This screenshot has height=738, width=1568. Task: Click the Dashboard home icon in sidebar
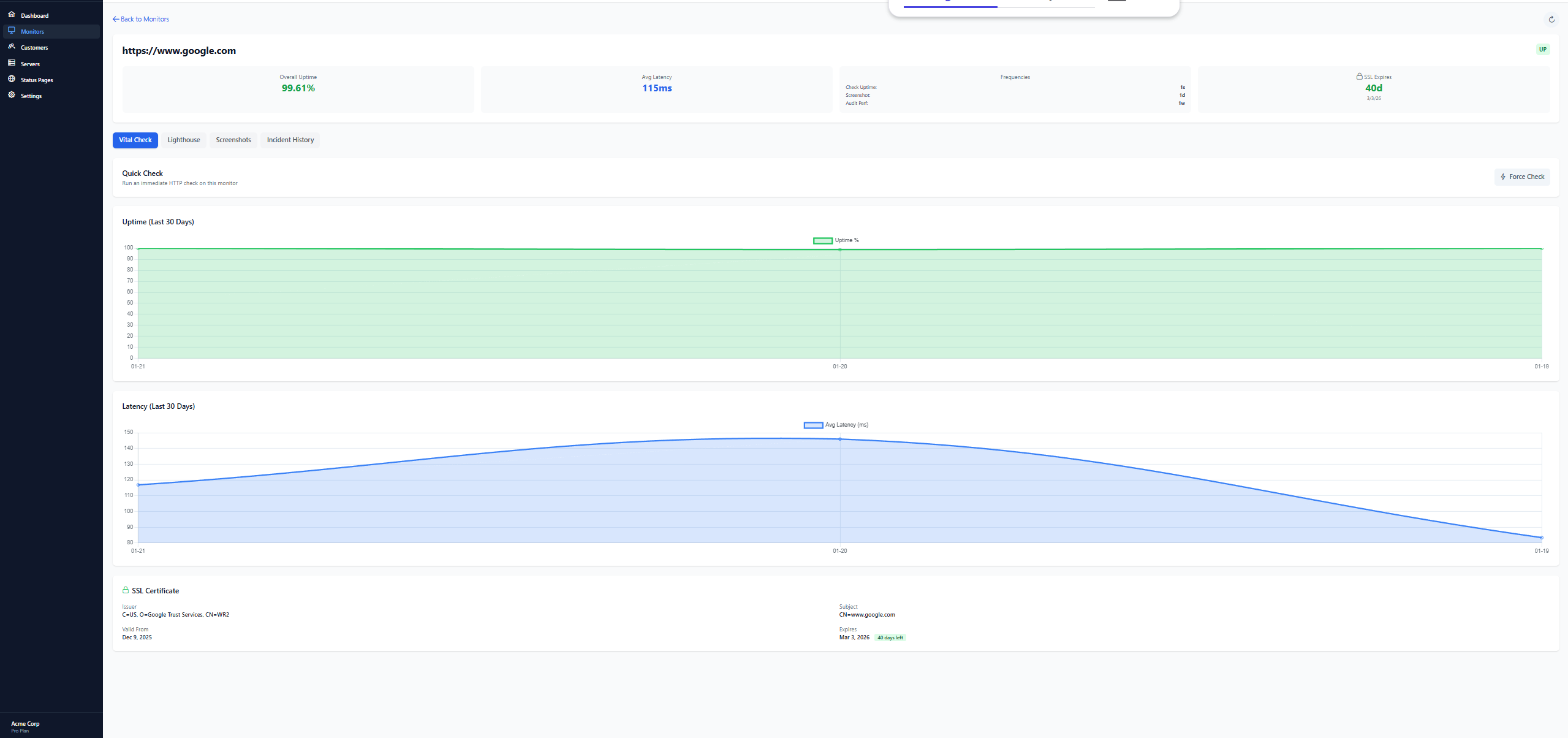(10, 15)
